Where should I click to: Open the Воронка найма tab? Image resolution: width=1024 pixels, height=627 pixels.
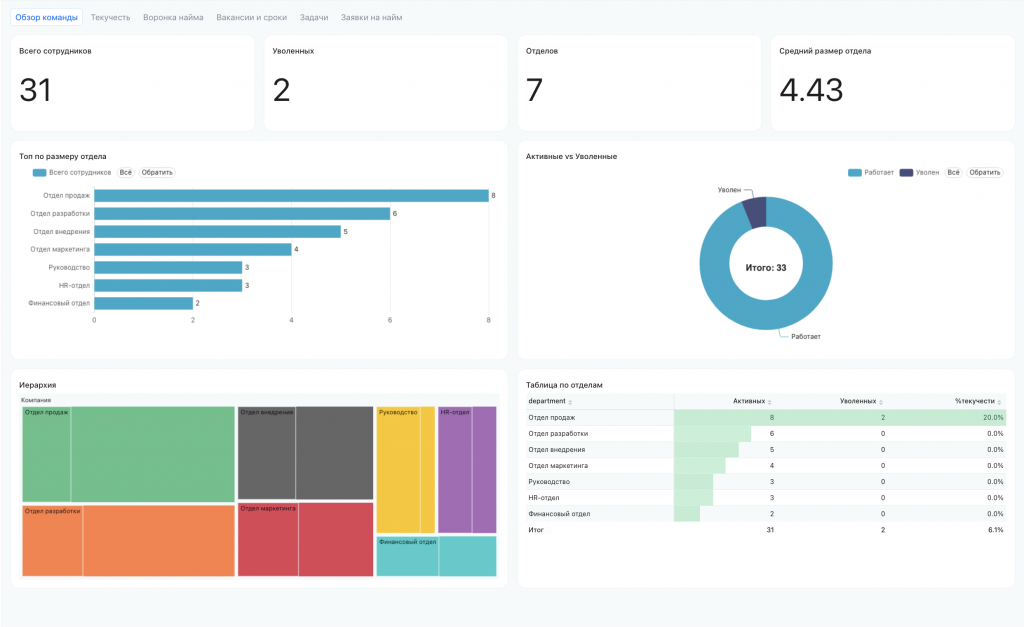173,18
